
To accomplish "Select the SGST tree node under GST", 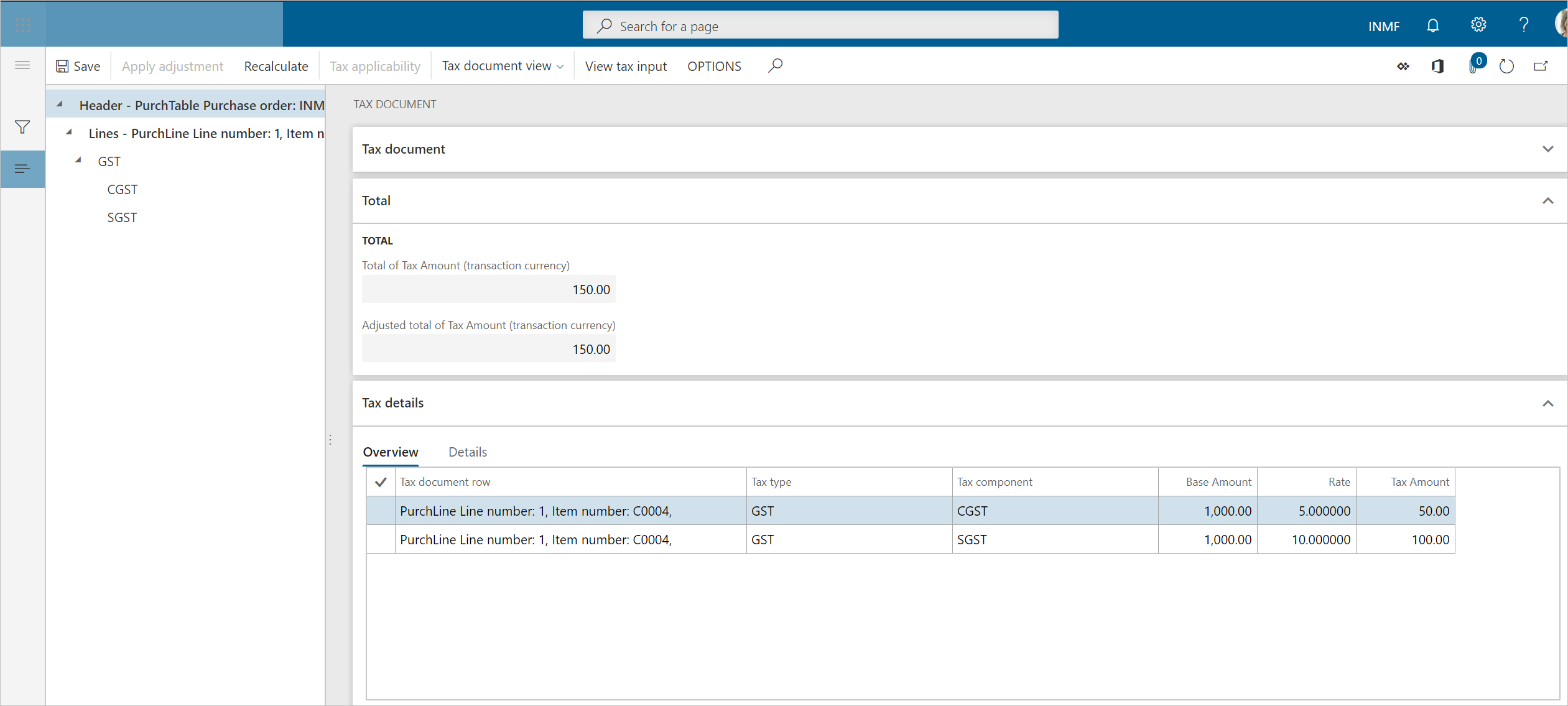I will [122, 216].
